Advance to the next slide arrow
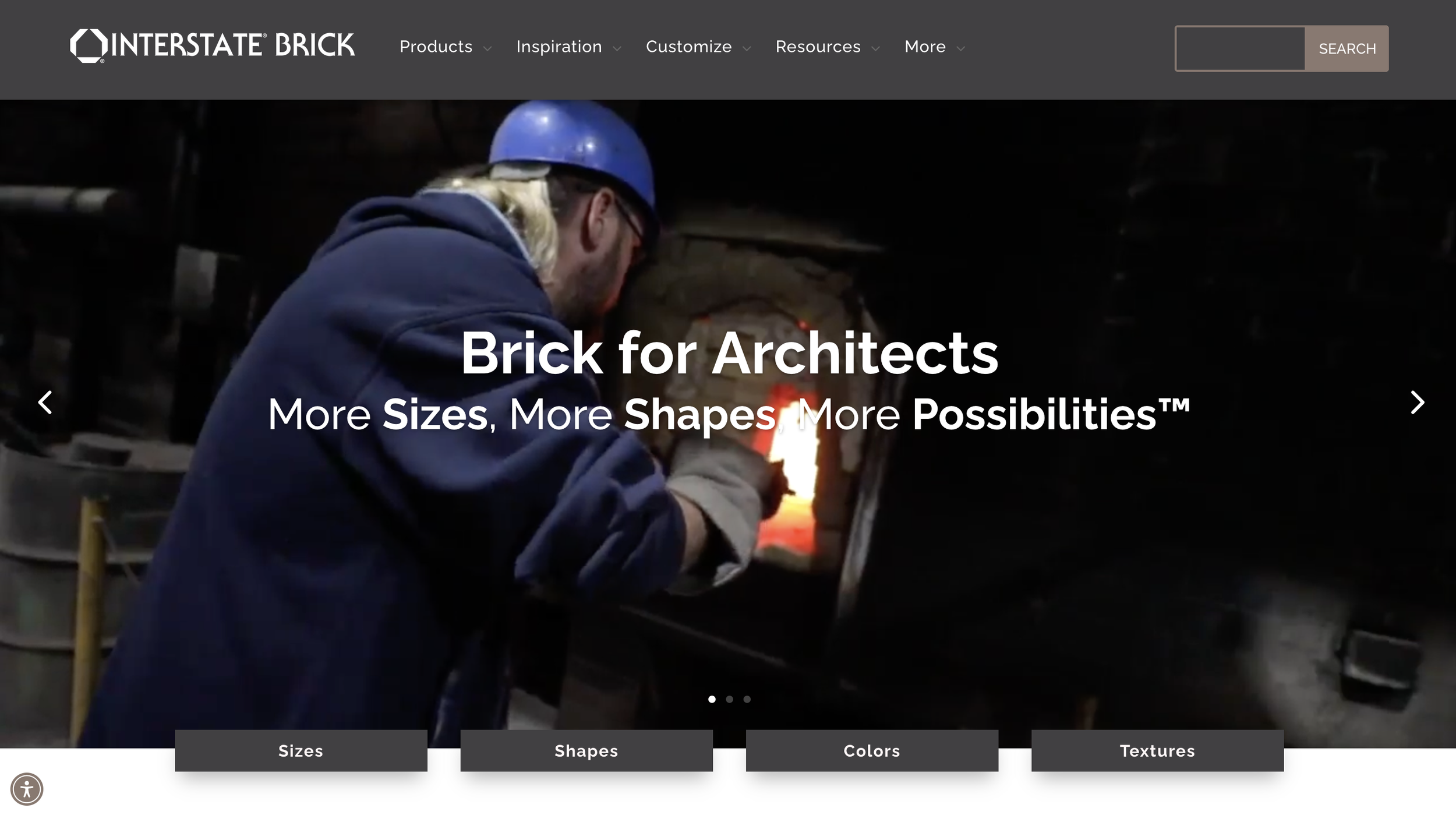 1417,403
